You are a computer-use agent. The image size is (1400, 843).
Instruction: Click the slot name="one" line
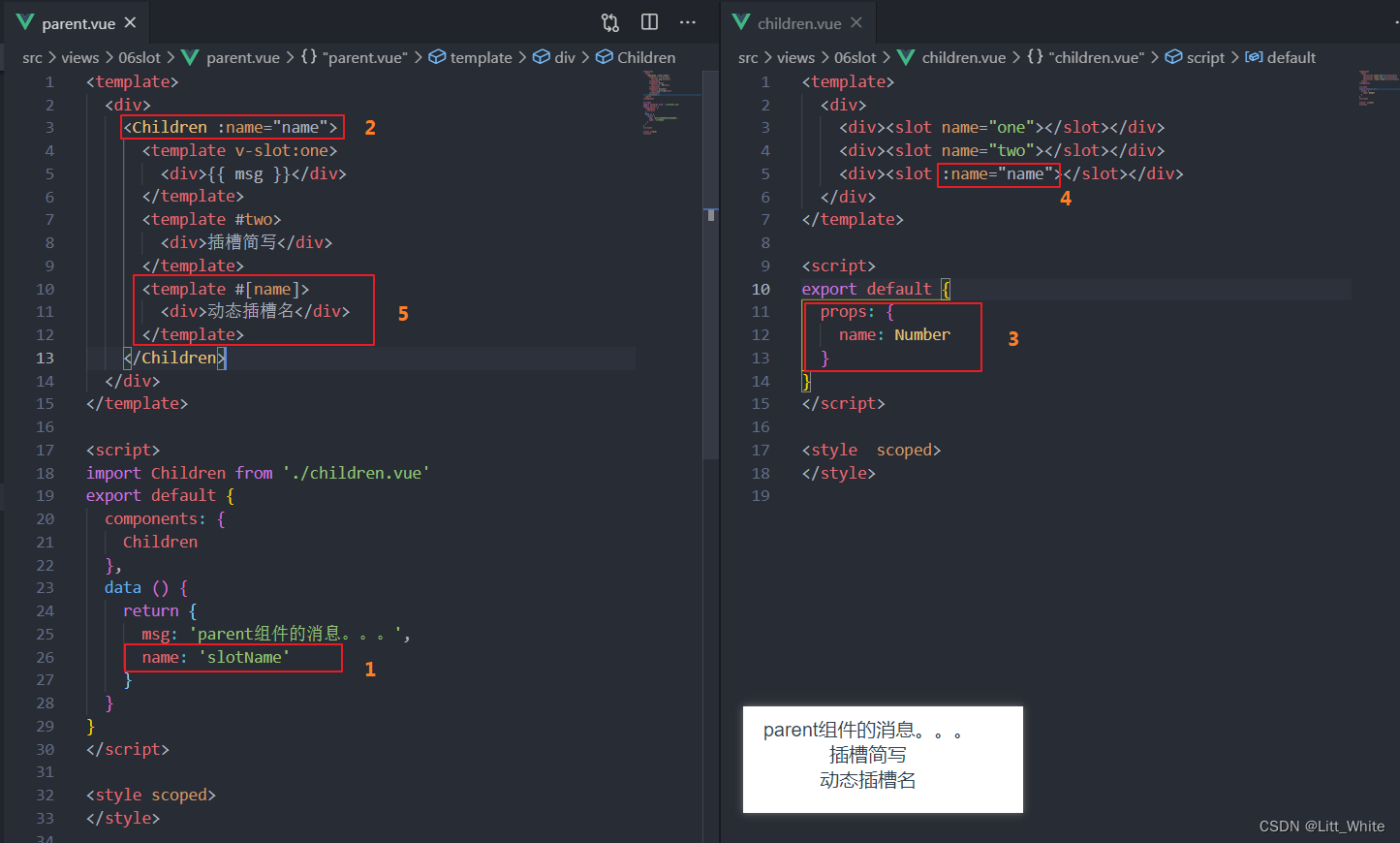[x=1002, y=127]
